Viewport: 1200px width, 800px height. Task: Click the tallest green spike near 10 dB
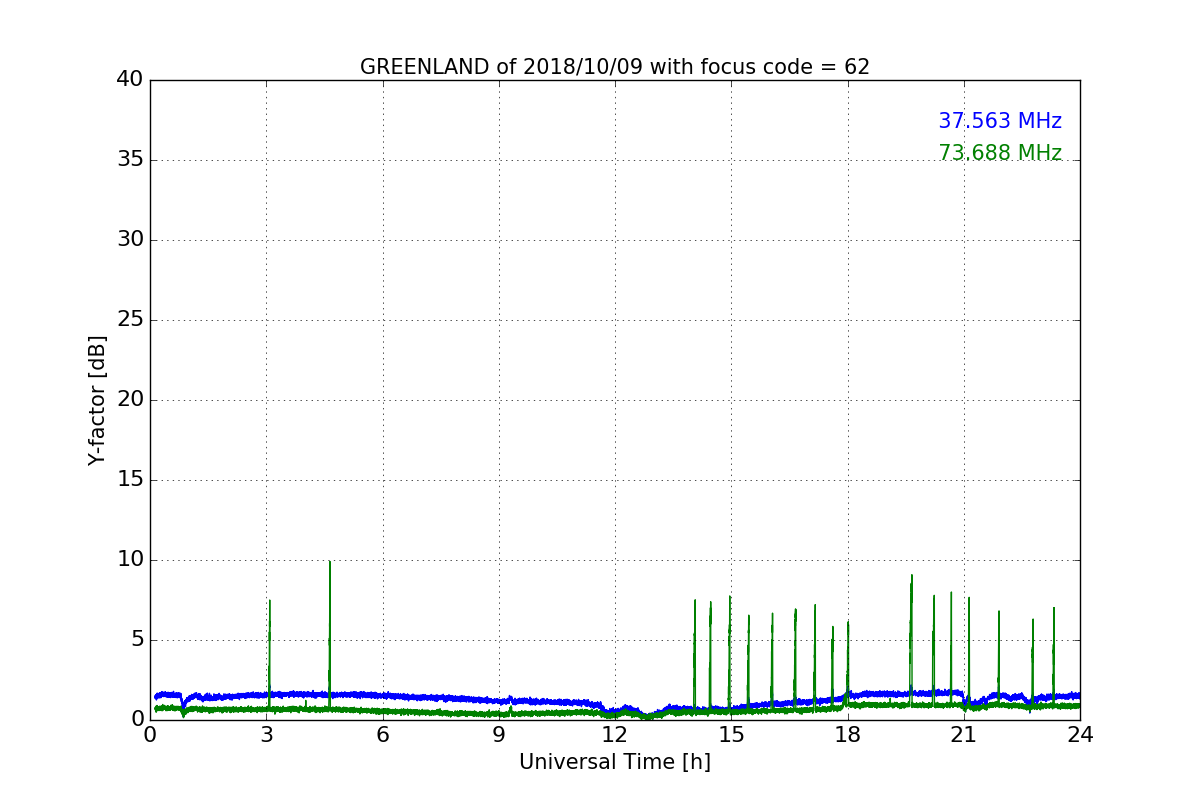click(x=329, y=635)
